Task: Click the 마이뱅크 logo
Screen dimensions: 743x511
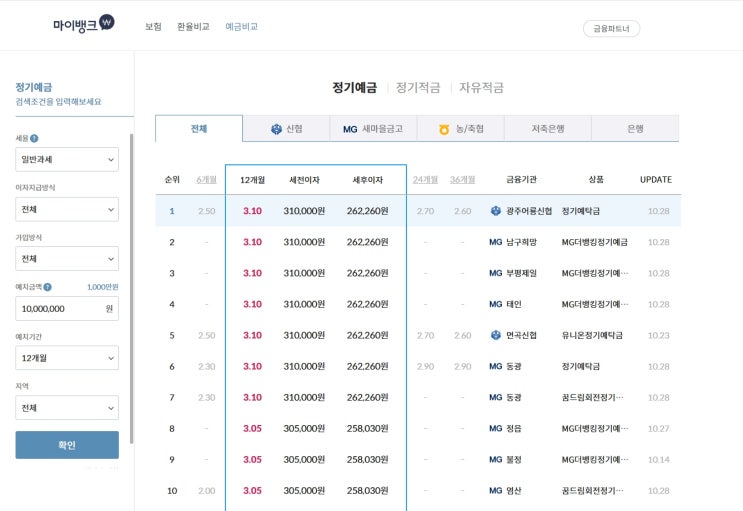Action: [x=83, y=24]
